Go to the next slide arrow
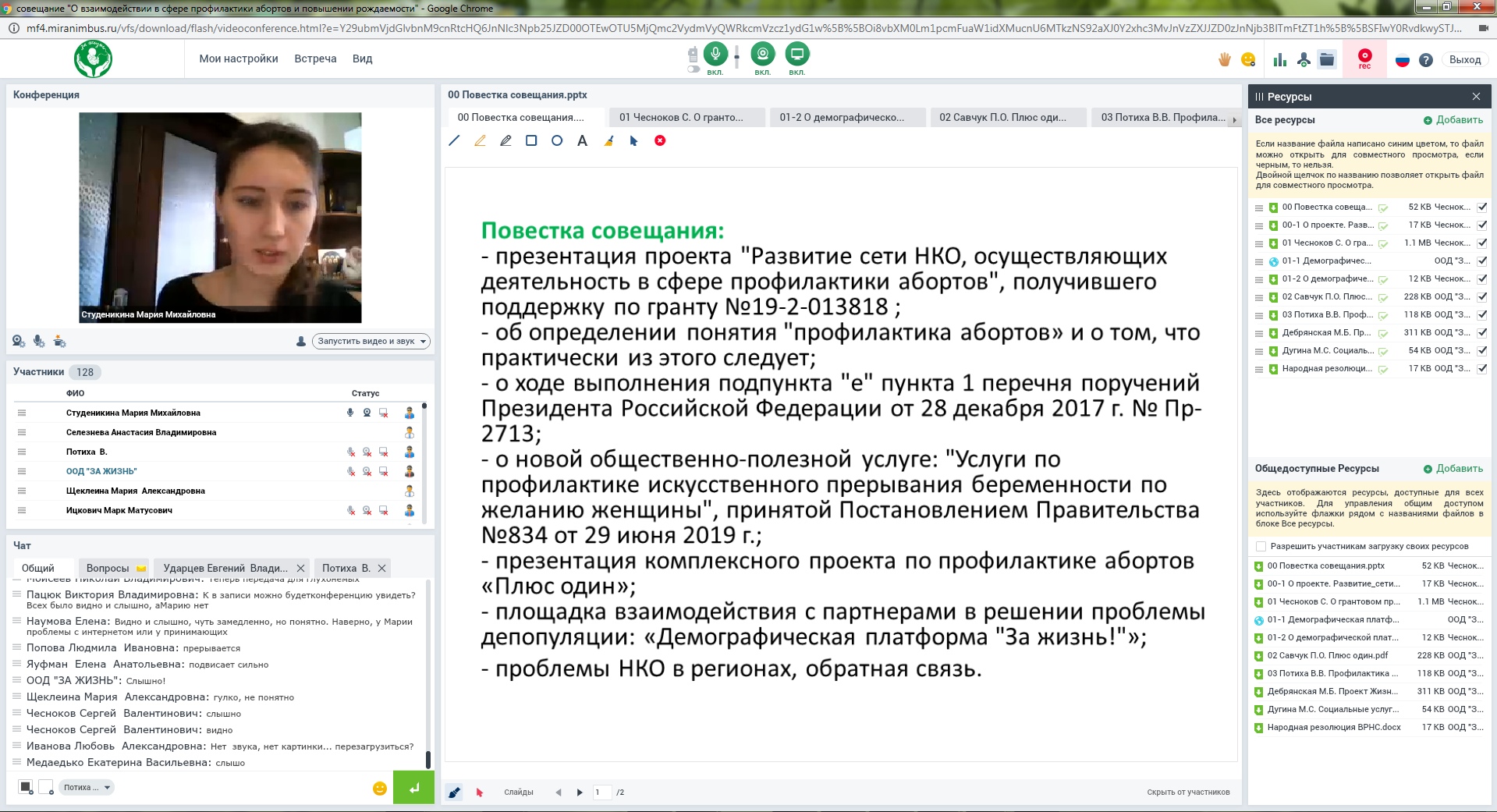The image size is (1497, 812). [580, 792]
